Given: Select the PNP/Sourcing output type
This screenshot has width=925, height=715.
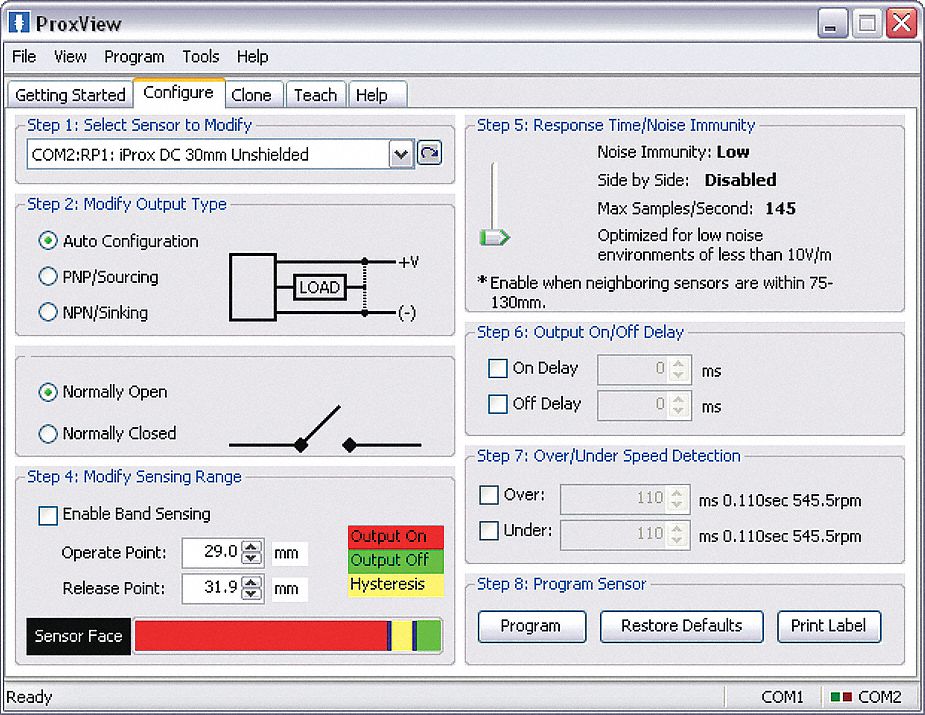Looking at the screenshot, I should (x=48, y=277).
